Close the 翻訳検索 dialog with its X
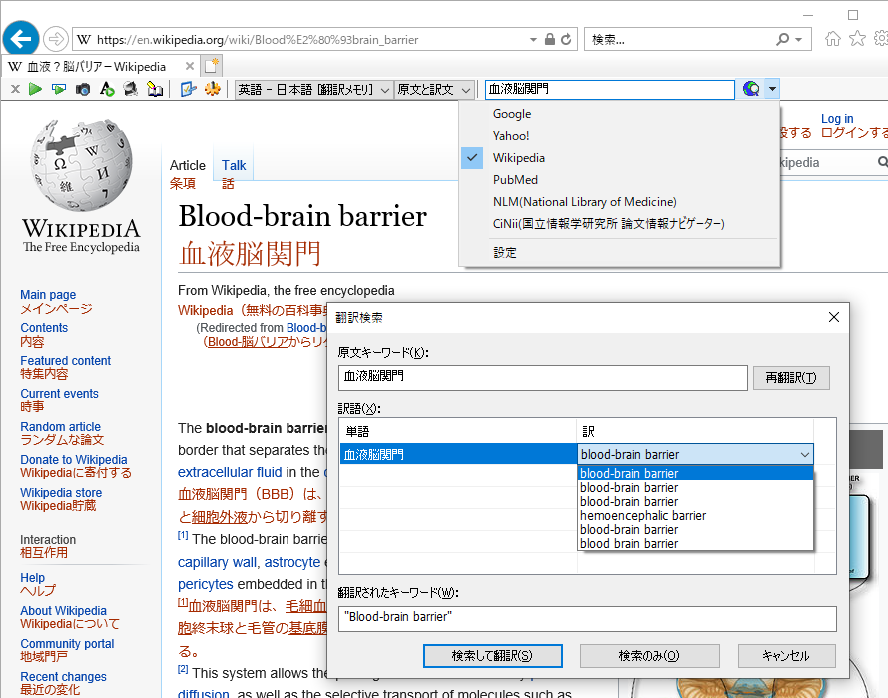Viewport: 888px width, 698px height. [834, 317]
